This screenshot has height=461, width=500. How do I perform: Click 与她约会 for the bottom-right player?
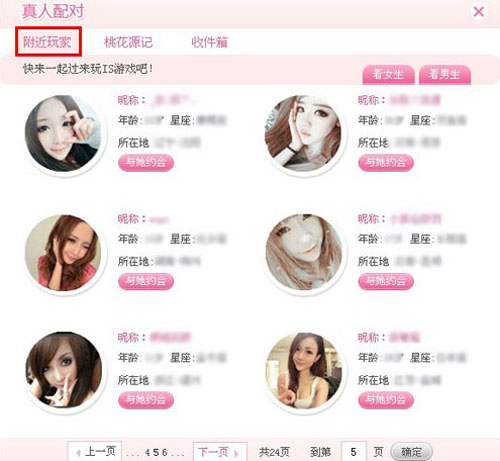[x=386, y=400]
